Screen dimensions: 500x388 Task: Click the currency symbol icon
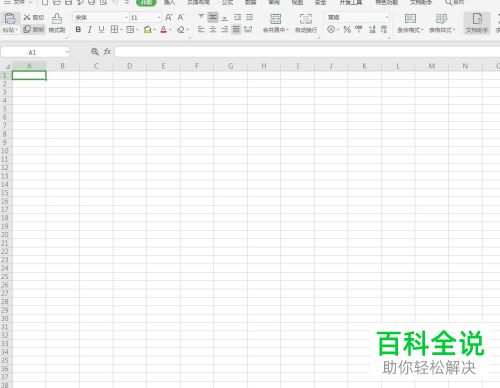pos(331,29)
